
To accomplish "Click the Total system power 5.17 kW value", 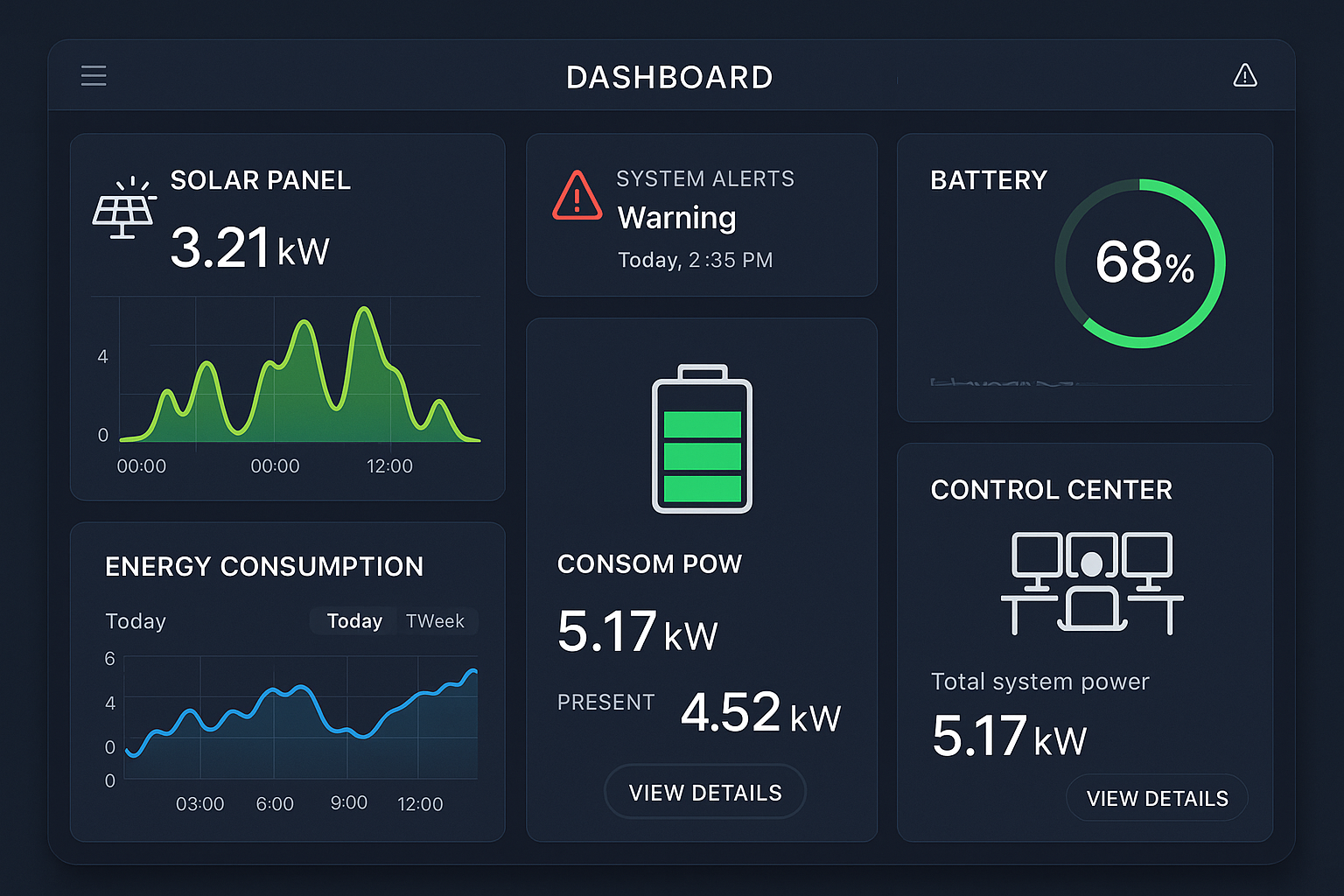I will click(1009, 737).
